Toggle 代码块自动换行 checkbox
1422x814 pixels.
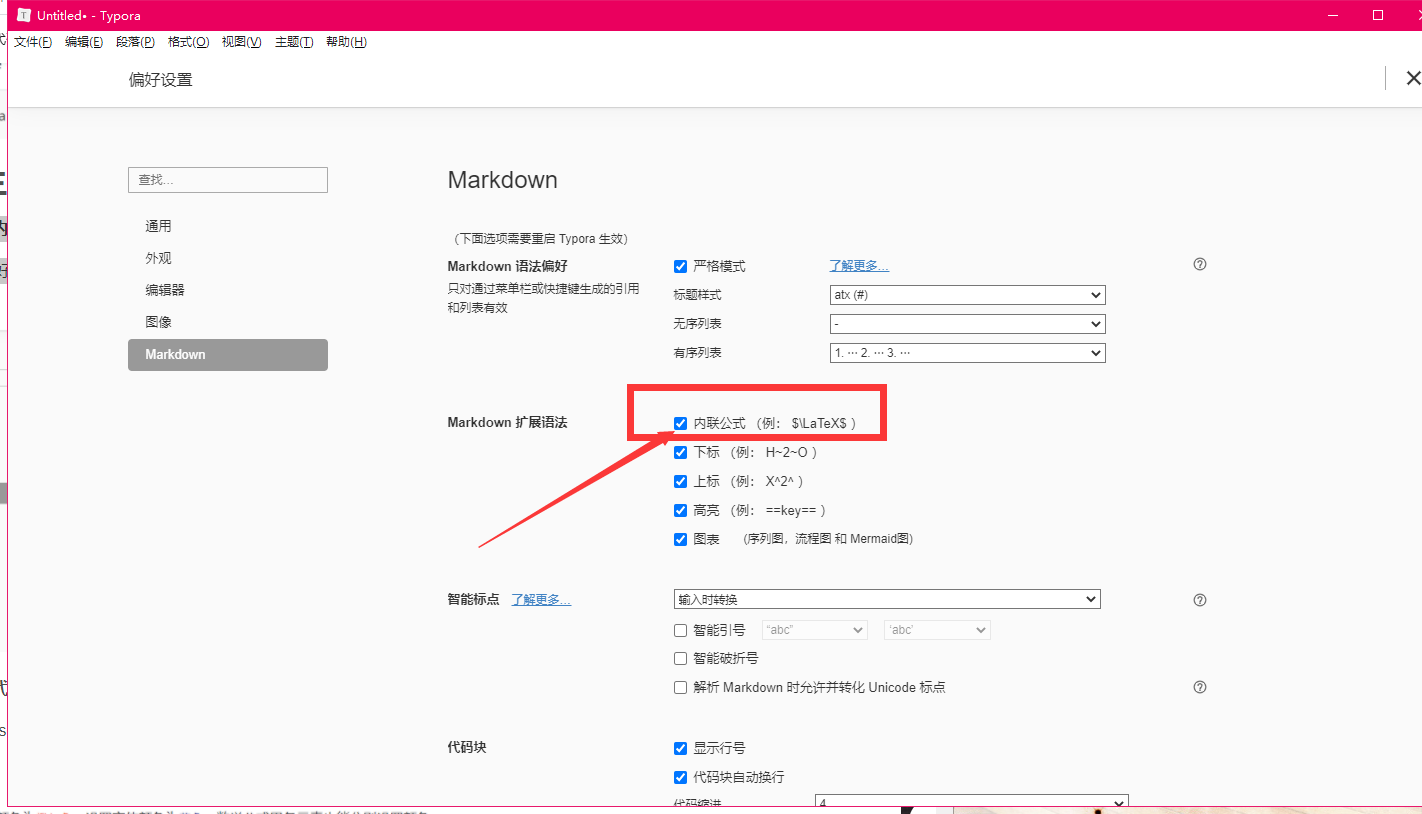[x=681, y=777]
